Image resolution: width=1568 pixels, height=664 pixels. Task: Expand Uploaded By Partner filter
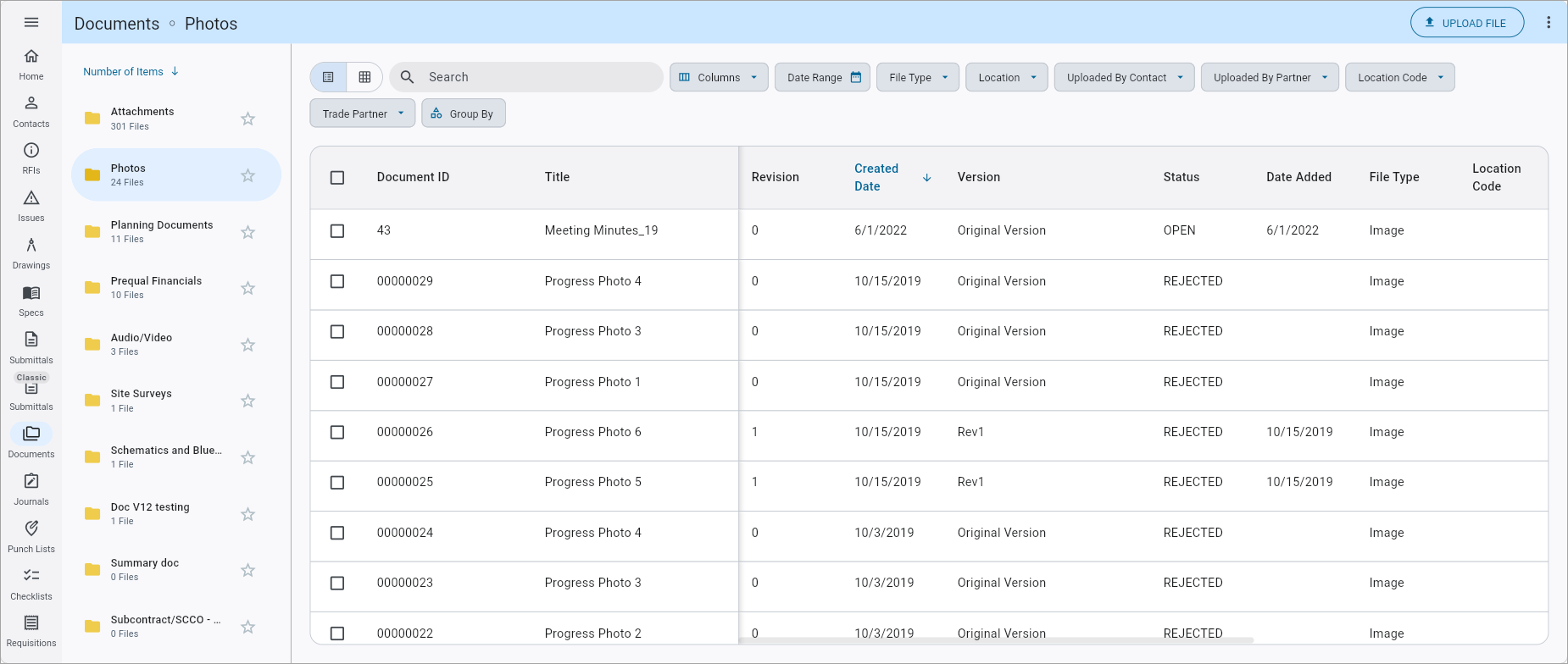1270,77
